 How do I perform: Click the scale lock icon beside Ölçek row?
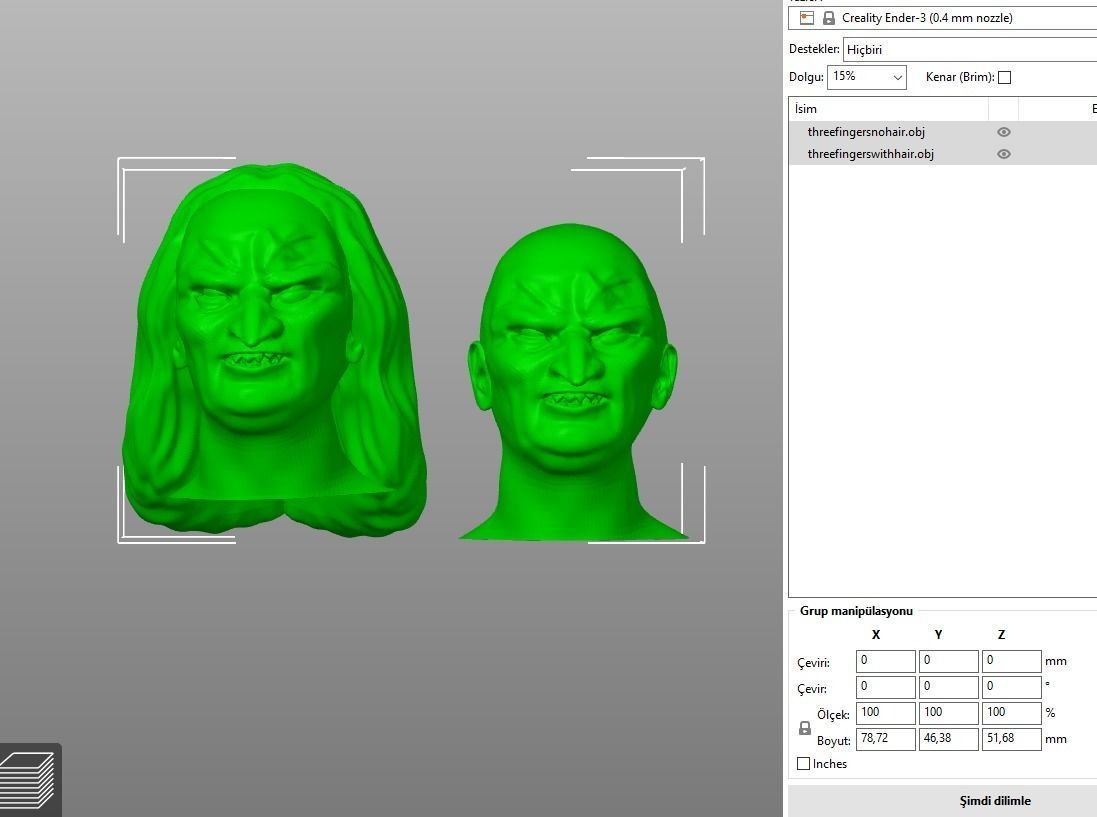point(804,729)
